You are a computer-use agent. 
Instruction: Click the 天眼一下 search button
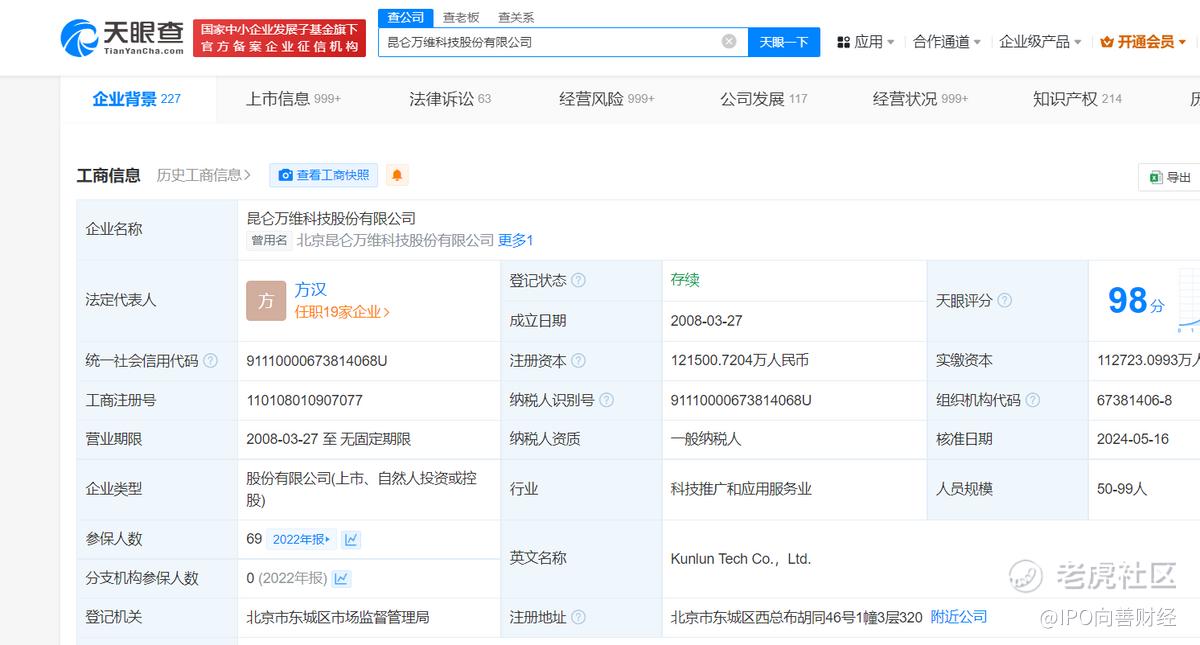(x=784, y=41)
